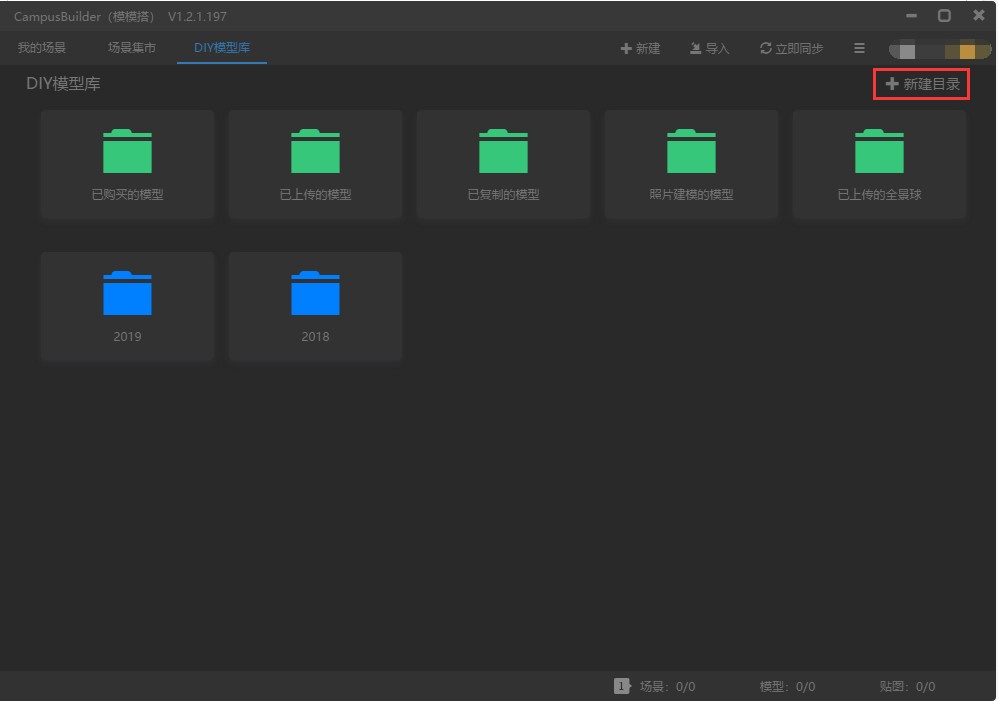Click the 立即同步 button label
The image size is (998, 701).
coord(799,48)
